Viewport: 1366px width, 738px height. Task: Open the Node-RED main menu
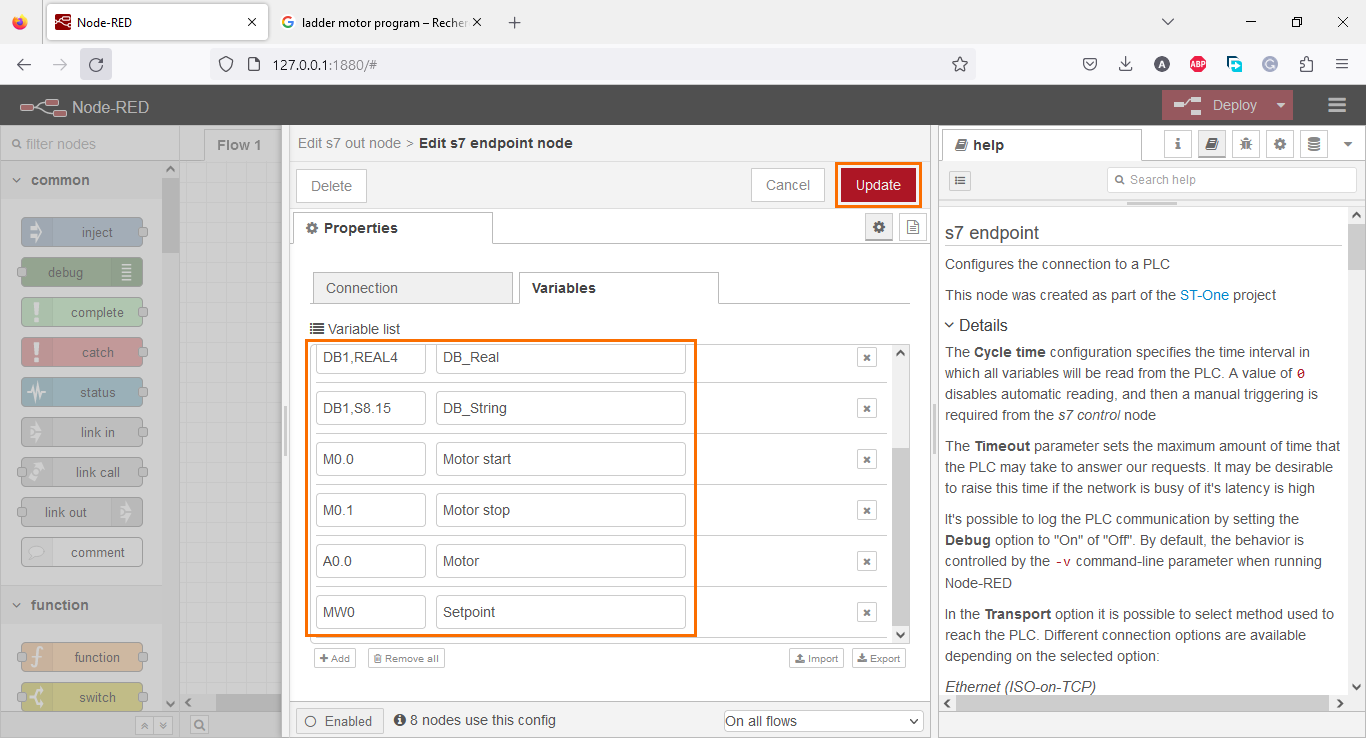[x=1337, y=105]
